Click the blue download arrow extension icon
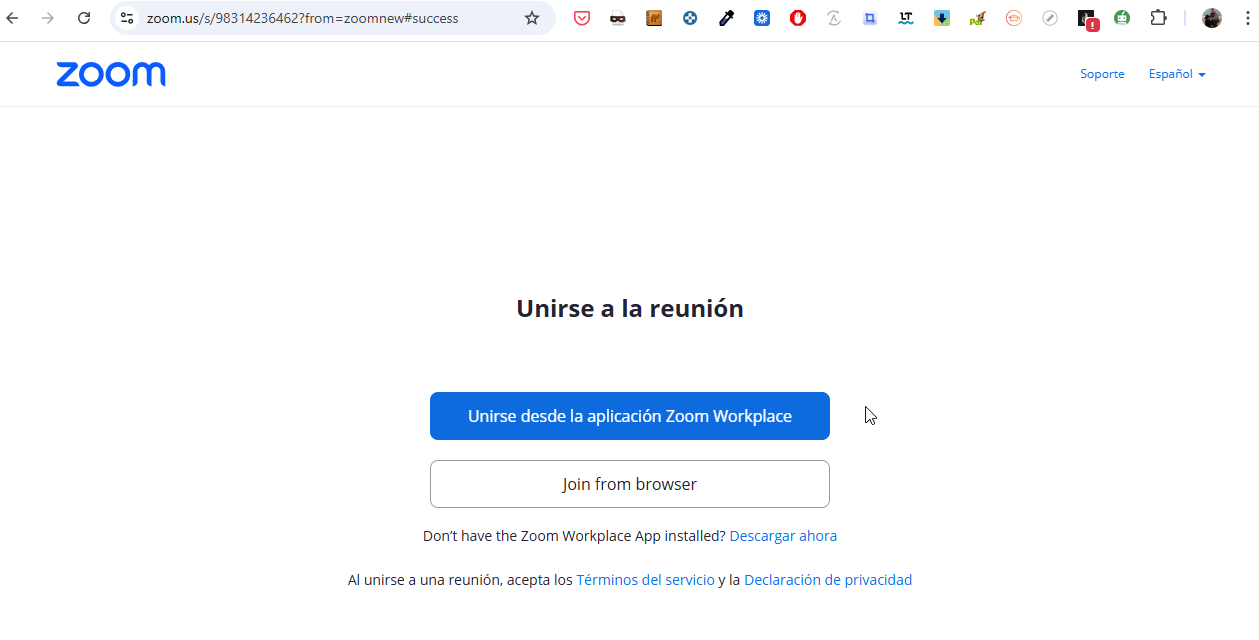1259x640 pixels. click(x=942, y=18)
